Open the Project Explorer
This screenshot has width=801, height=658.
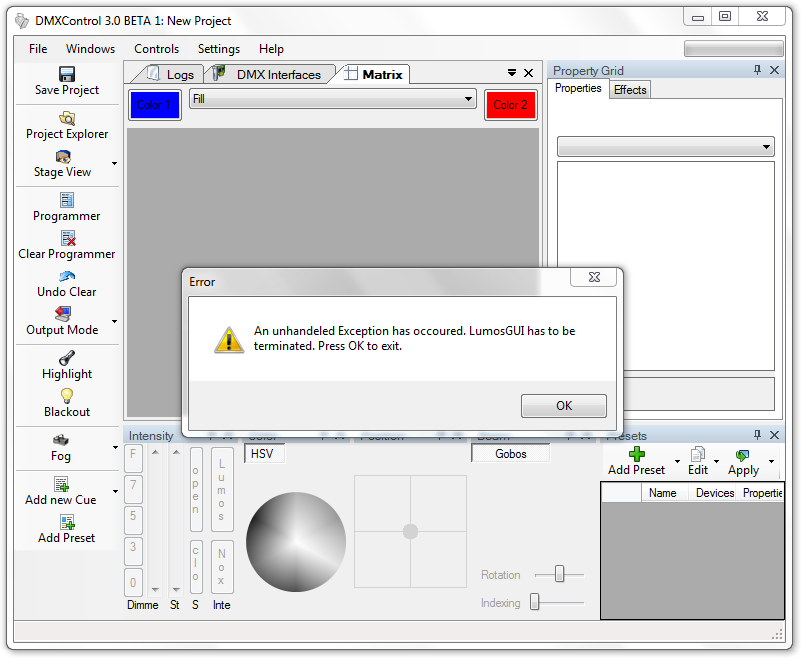pyautogui.click(x=67, y=118)
